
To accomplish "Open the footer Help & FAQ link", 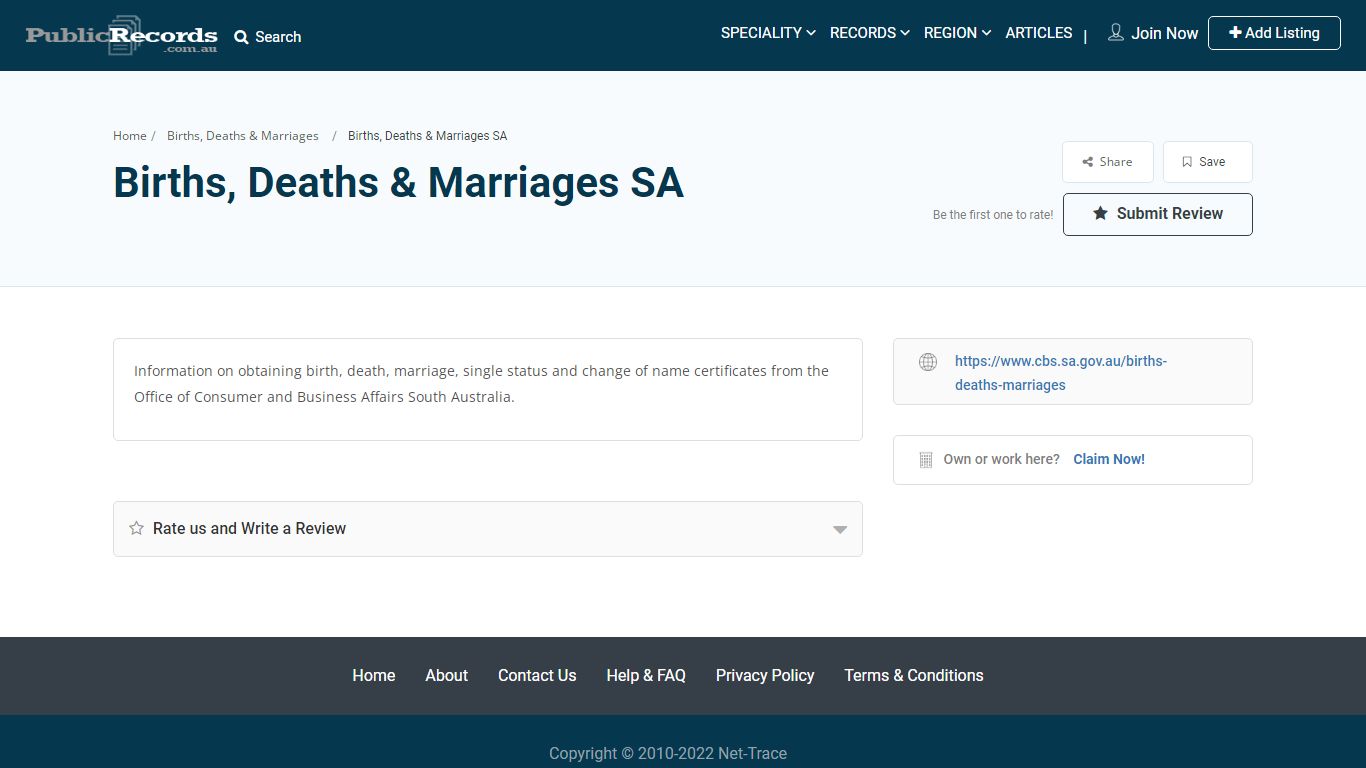I will pyautogui.click(x=646, y=676).
